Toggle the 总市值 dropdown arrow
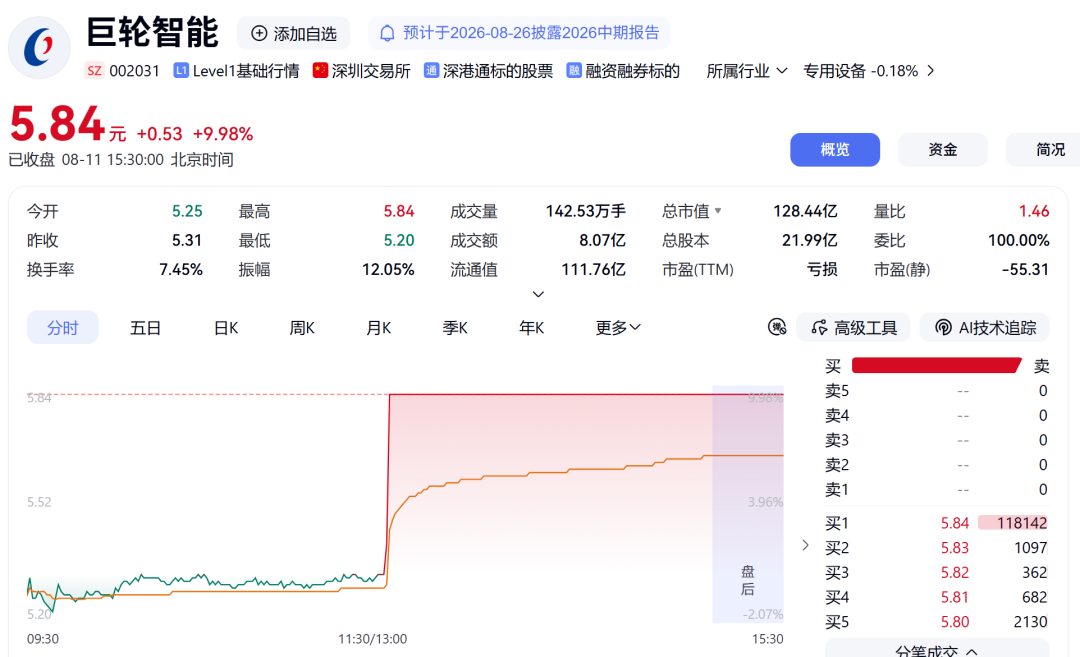The image size is (1080, 657). (x=718, y=211)
